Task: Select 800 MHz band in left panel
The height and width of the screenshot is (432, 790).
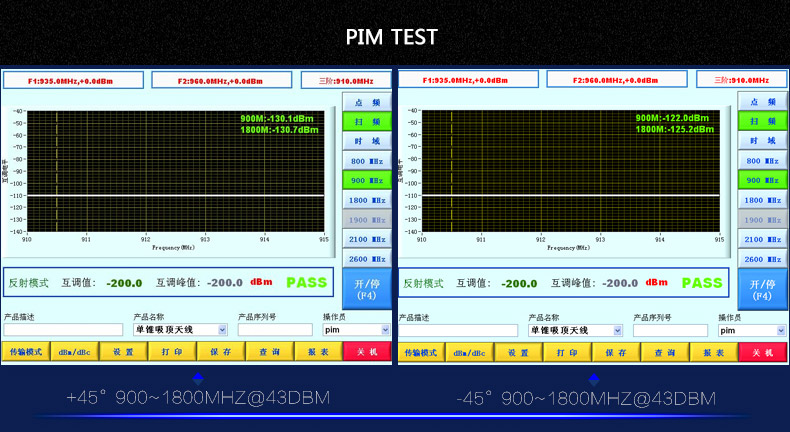Action: click(366, 160)
